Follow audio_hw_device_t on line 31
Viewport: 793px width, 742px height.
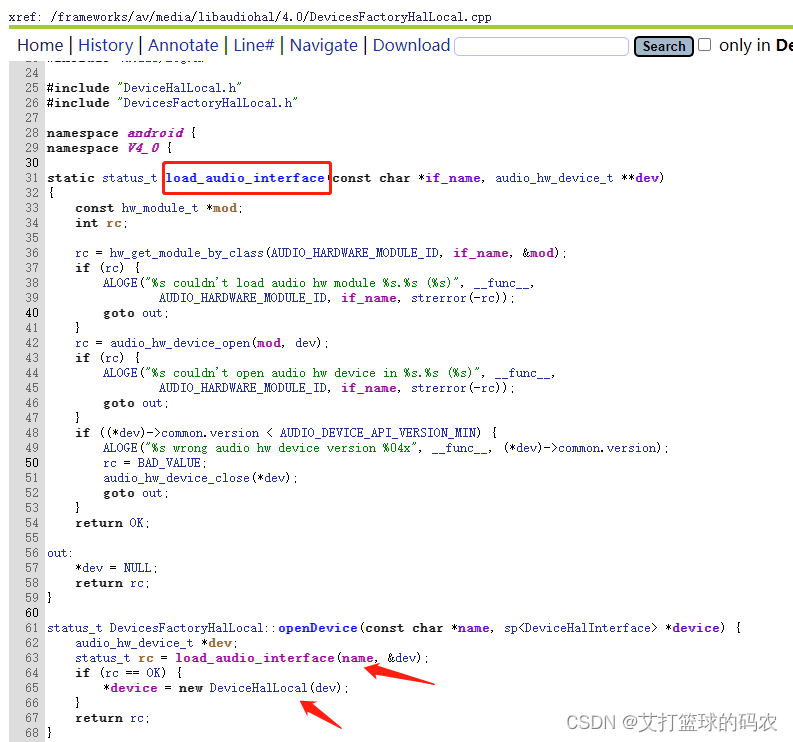pos(554,178)
